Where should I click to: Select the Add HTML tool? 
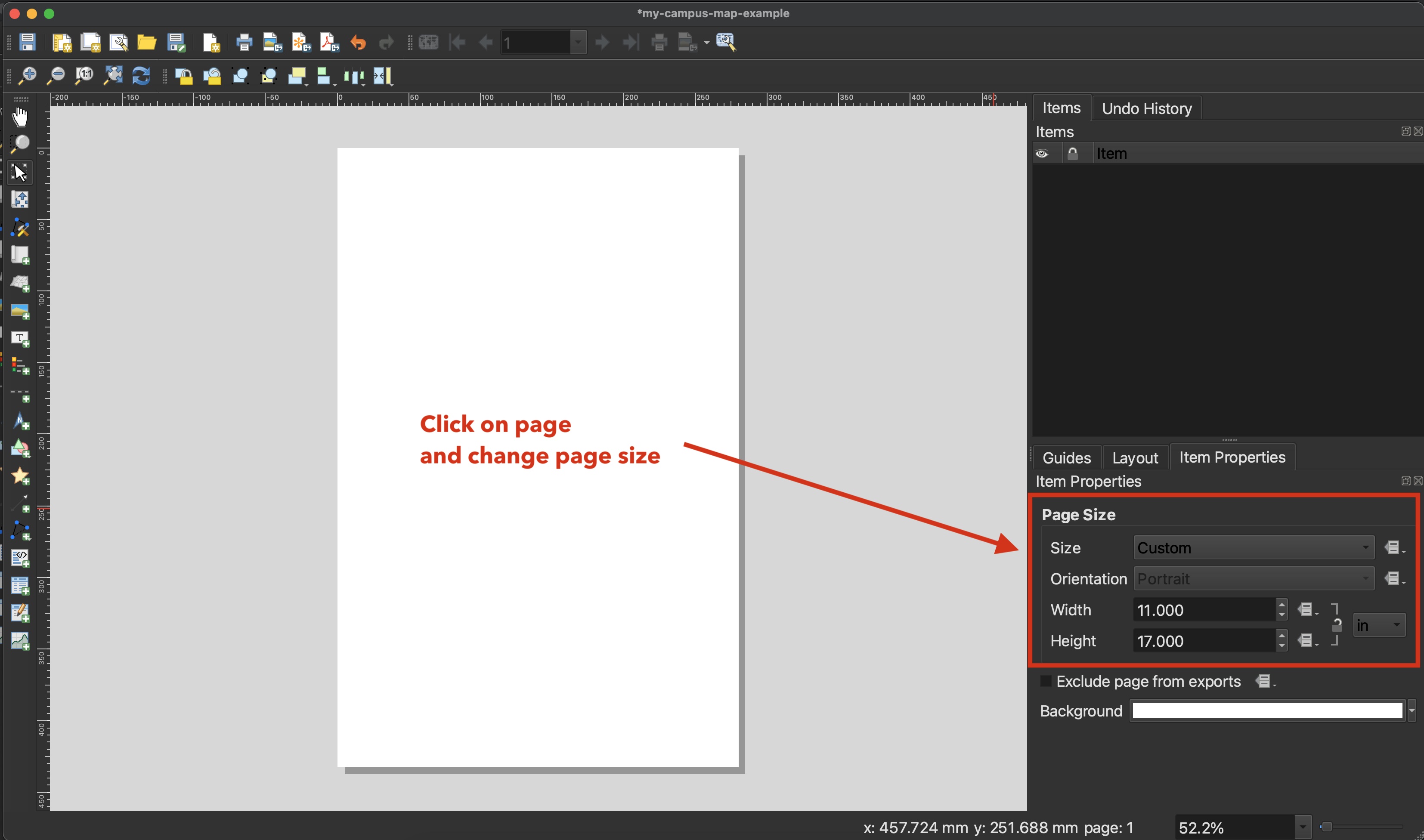pos(20,558)
